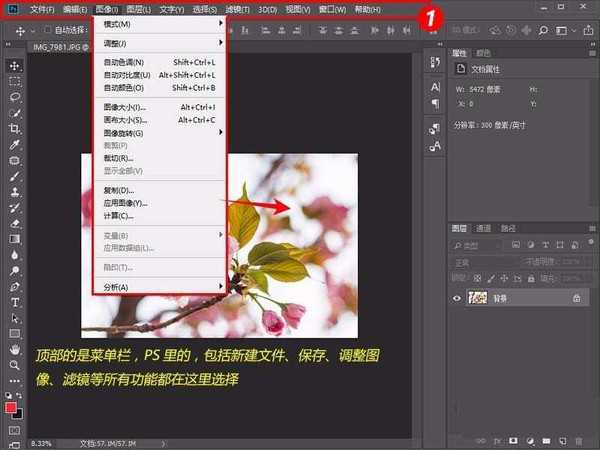Select the Crop tool

[15, 129]
